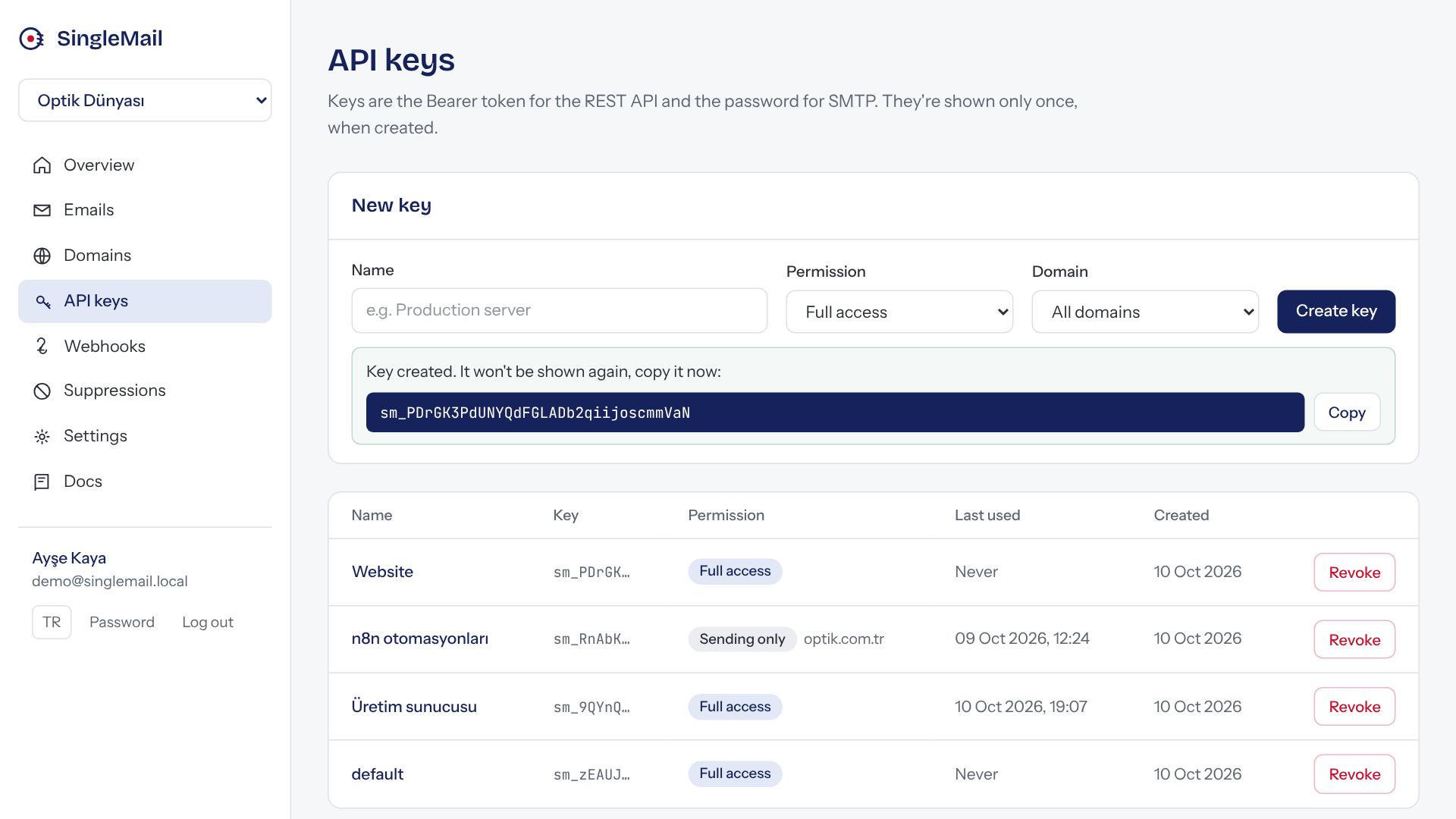Click the Üretim sunucusu key name
Viewport: 1456px width, 819px height.
click(414, 707)
